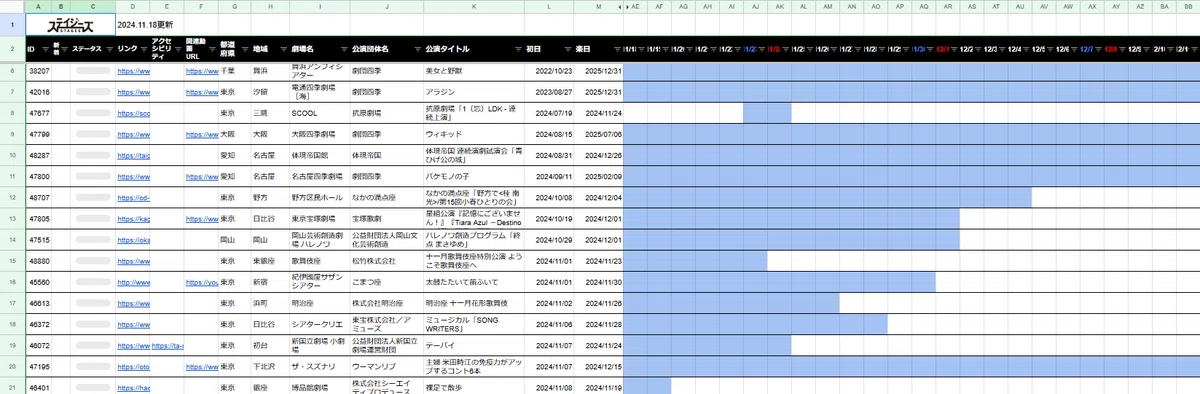The image size is (1200, 394).
Task: Open the filter on the ステータス column
Action: tap(108, 49)
